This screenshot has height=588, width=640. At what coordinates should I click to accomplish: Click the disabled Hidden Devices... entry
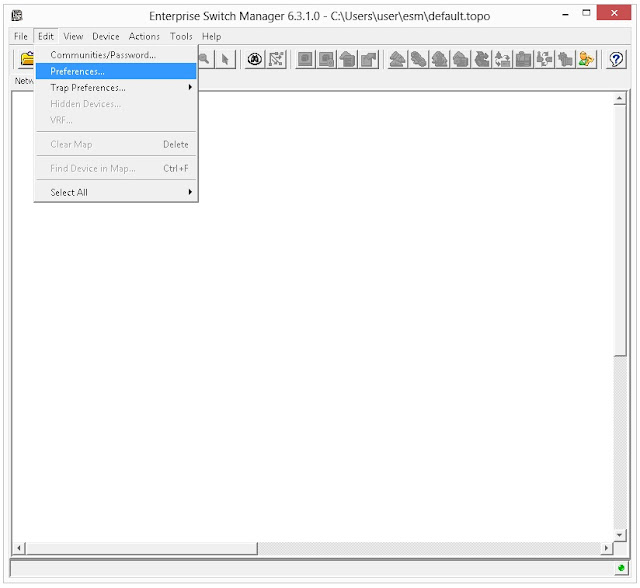(x=116, y=104)
